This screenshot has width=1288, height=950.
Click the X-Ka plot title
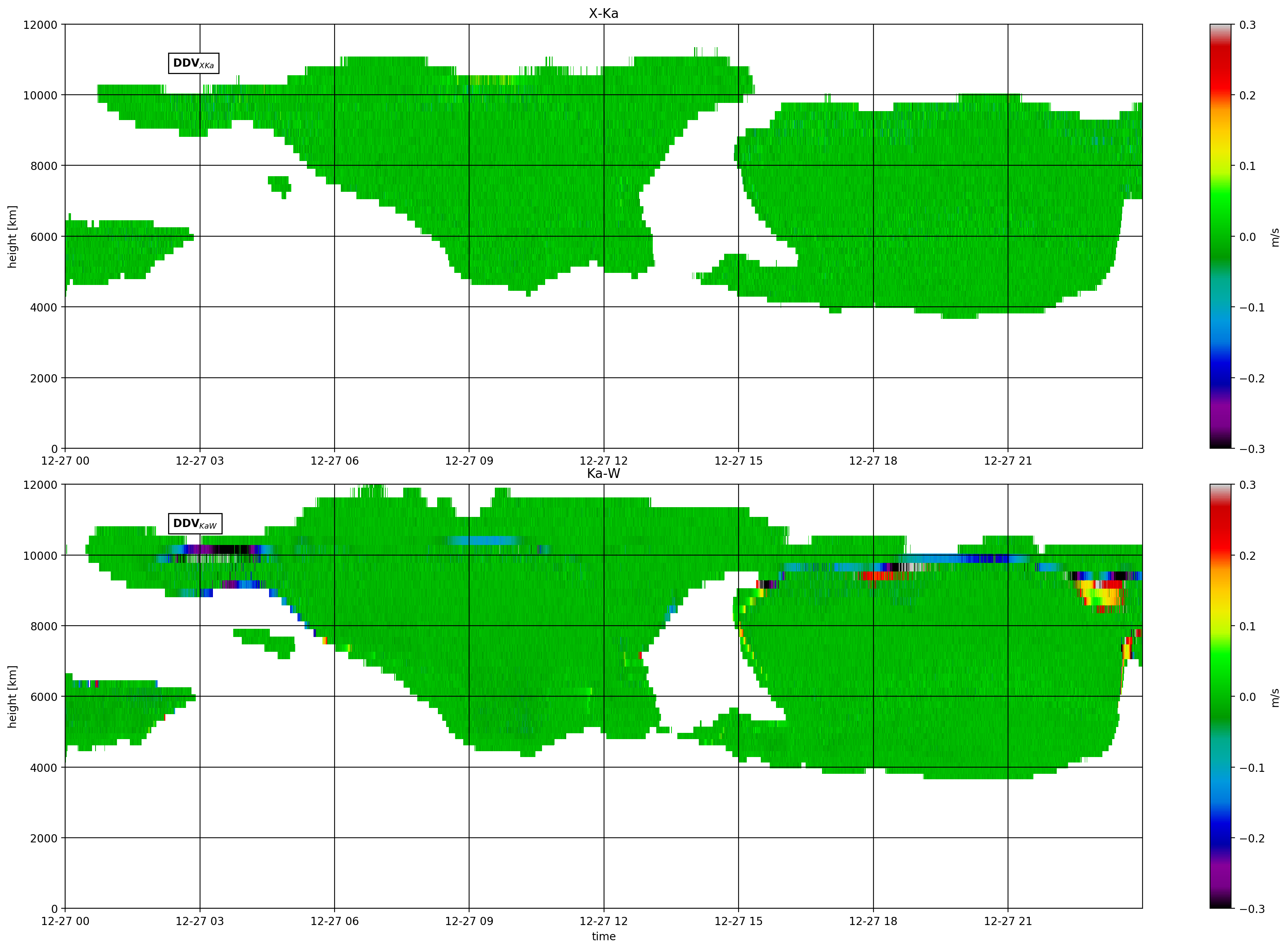(x=603, y=13)
